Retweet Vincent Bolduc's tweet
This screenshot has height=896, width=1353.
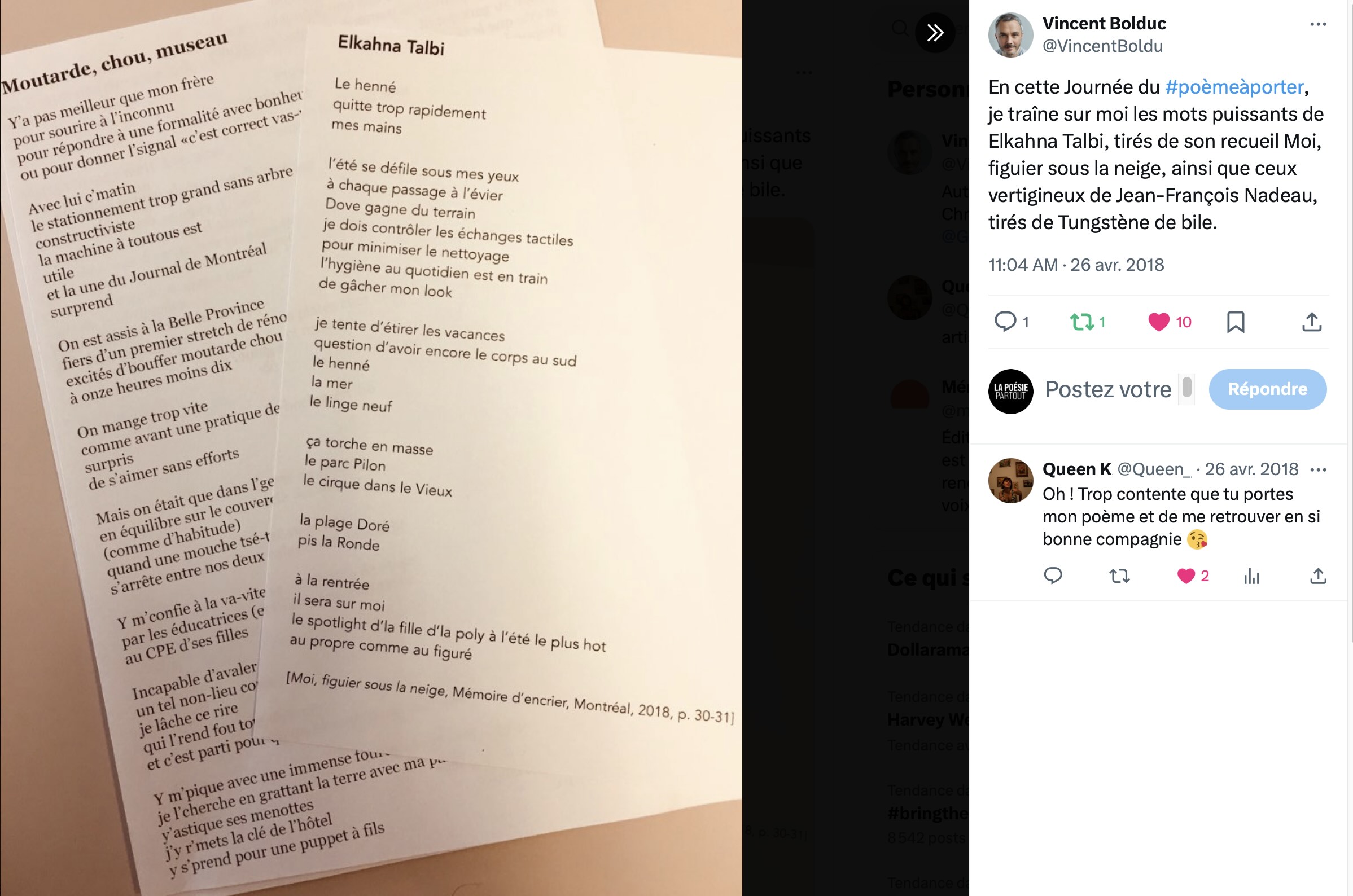pyautogui.click(x=1081, y=322)
